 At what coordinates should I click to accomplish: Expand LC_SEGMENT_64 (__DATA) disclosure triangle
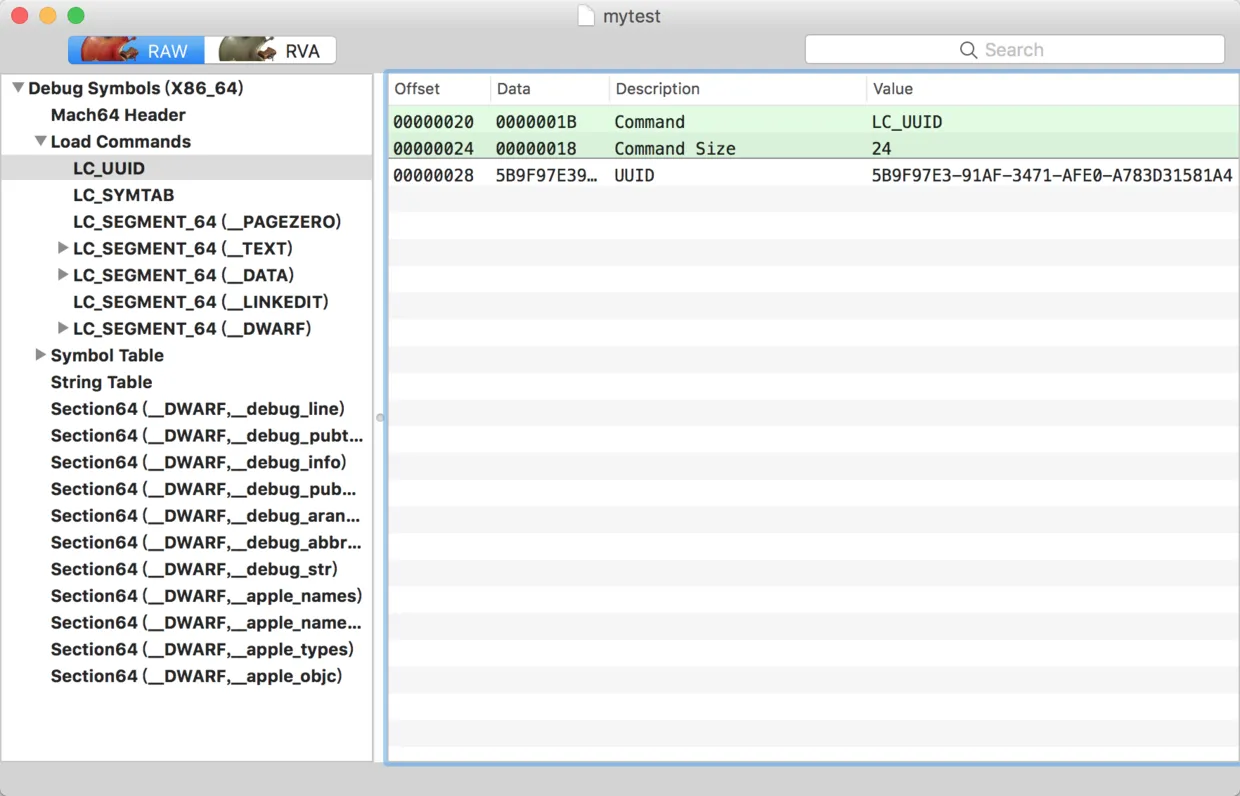point(63,274)
